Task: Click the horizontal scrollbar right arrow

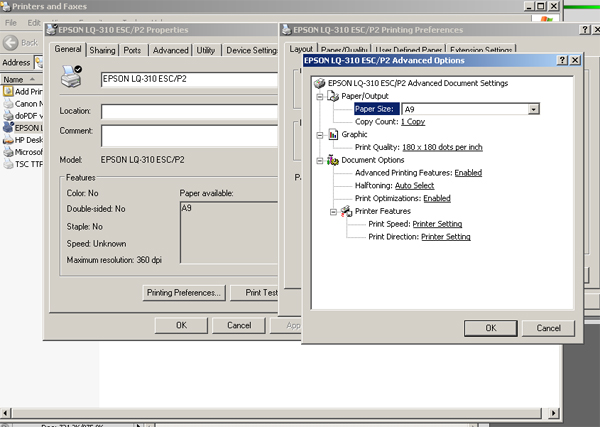Action: [553, 413]
